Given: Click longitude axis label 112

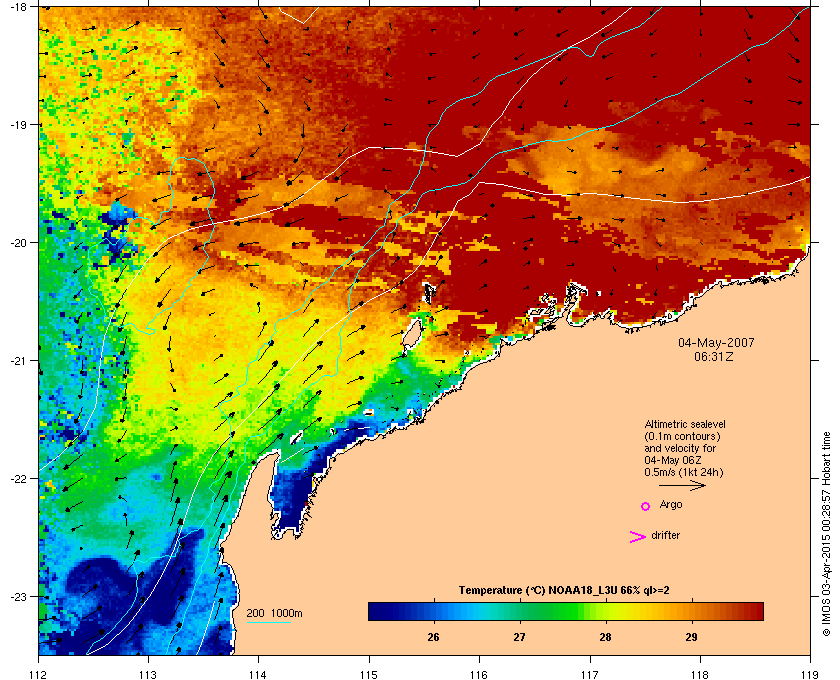Looking at the screenshot, I should tap(39, 674).
